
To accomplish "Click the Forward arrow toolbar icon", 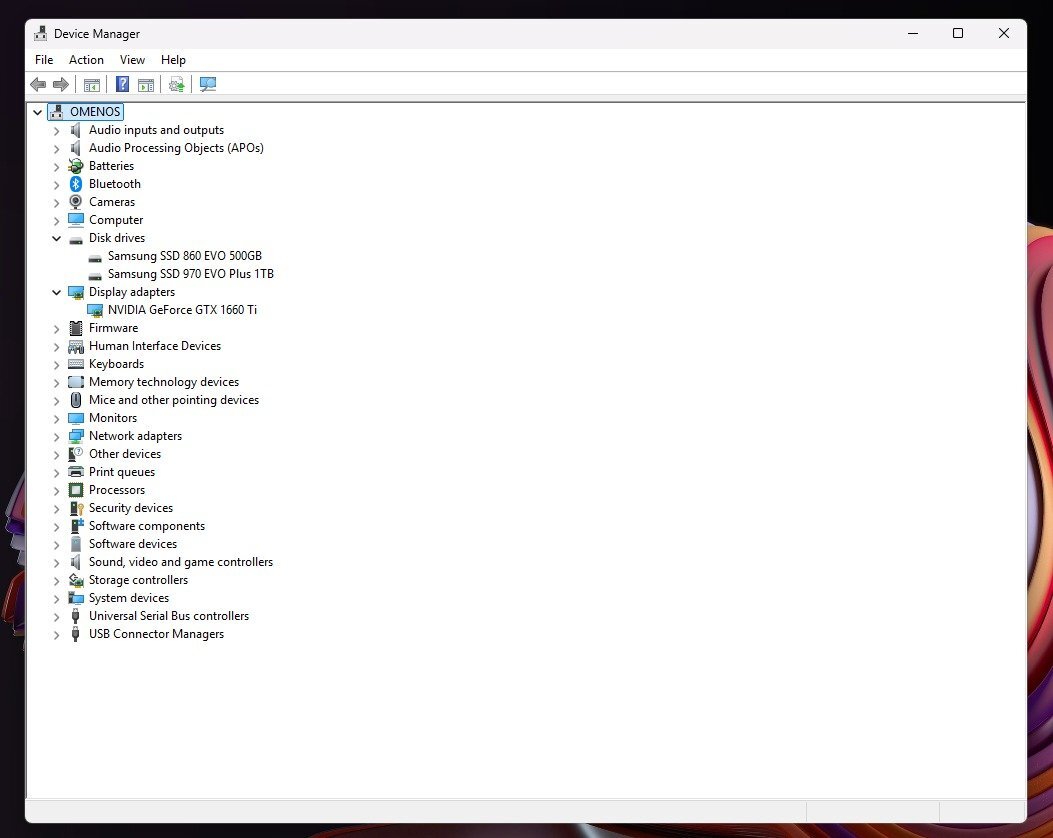I will coord(60,85).
